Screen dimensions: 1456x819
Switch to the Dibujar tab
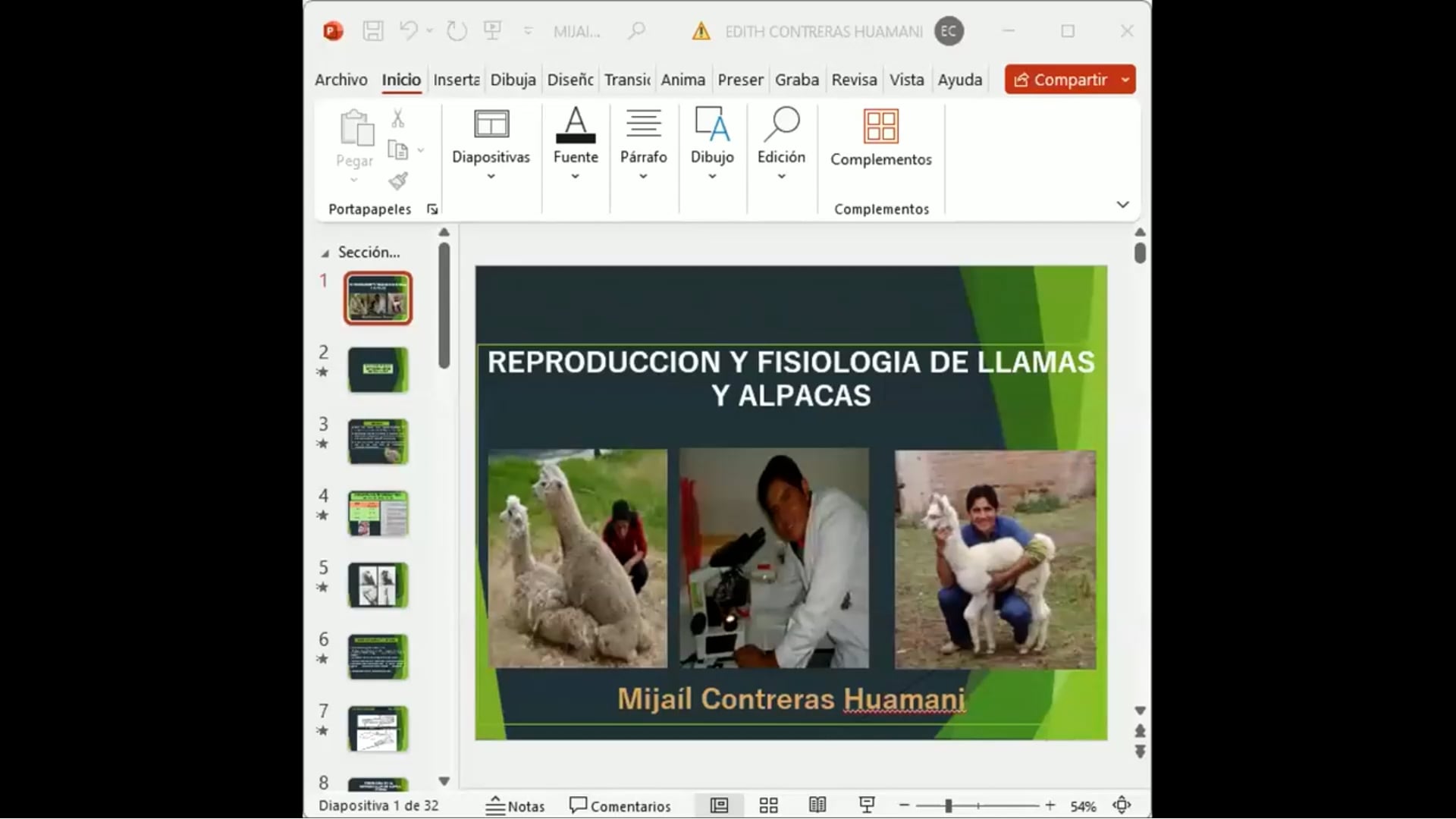point(513,80)
